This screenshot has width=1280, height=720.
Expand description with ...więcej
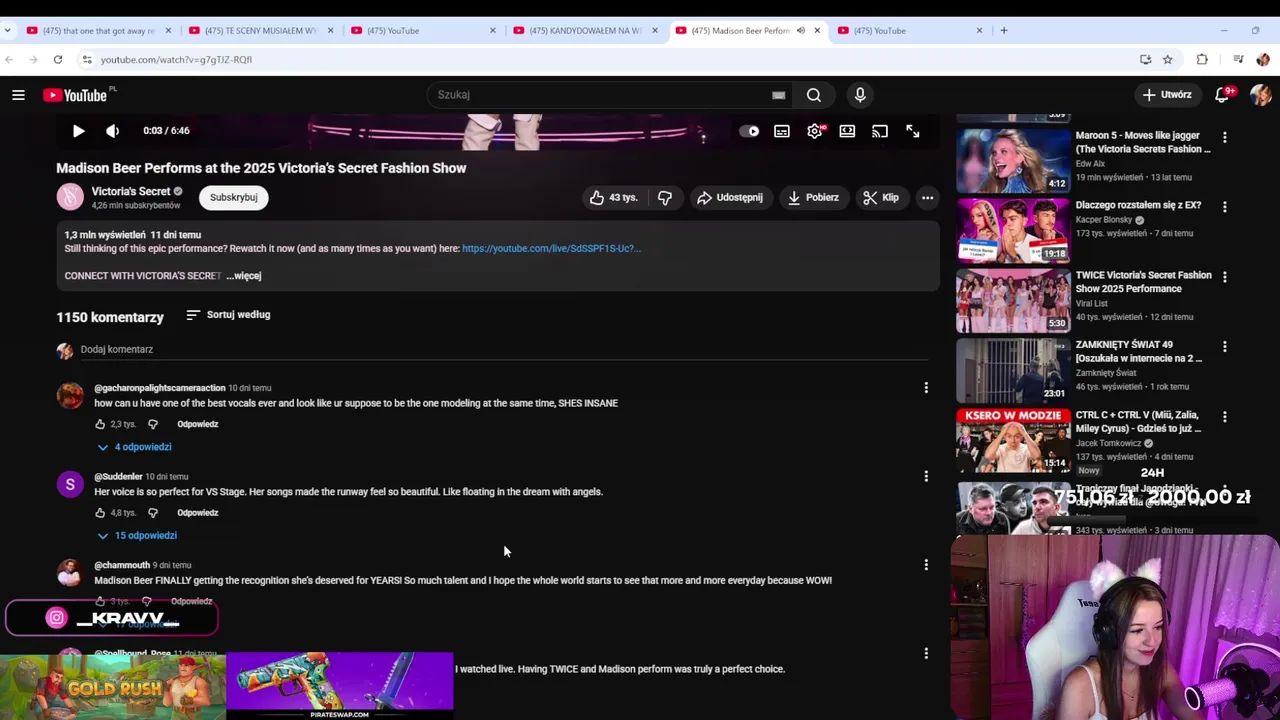point(244,275)
